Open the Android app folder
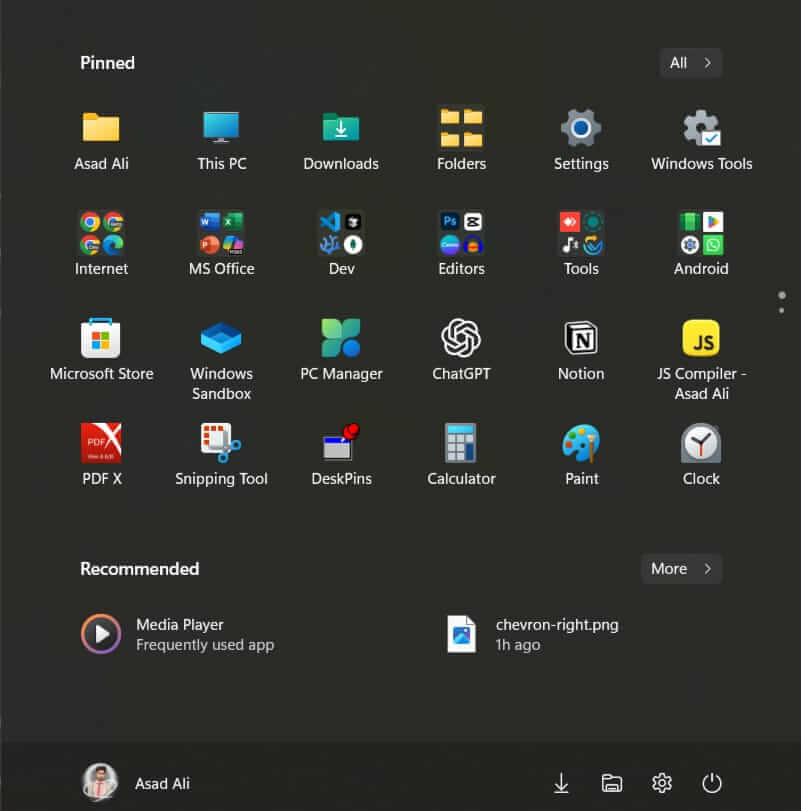This screenshot has height=811, width=801. (701, 244)
